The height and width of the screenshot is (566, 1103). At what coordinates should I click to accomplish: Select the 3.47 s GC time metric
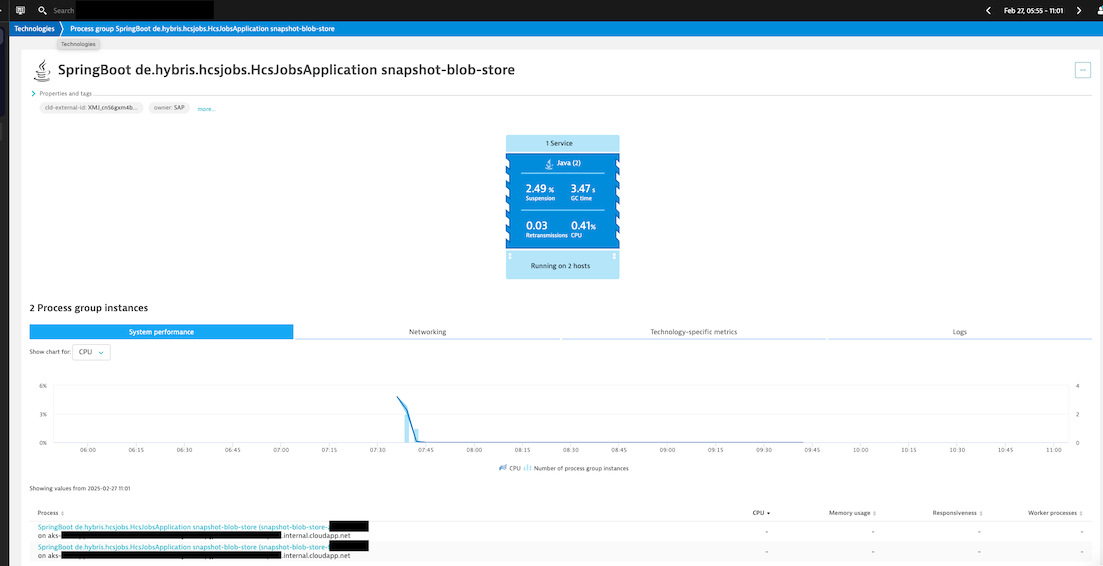click(583, 192)
